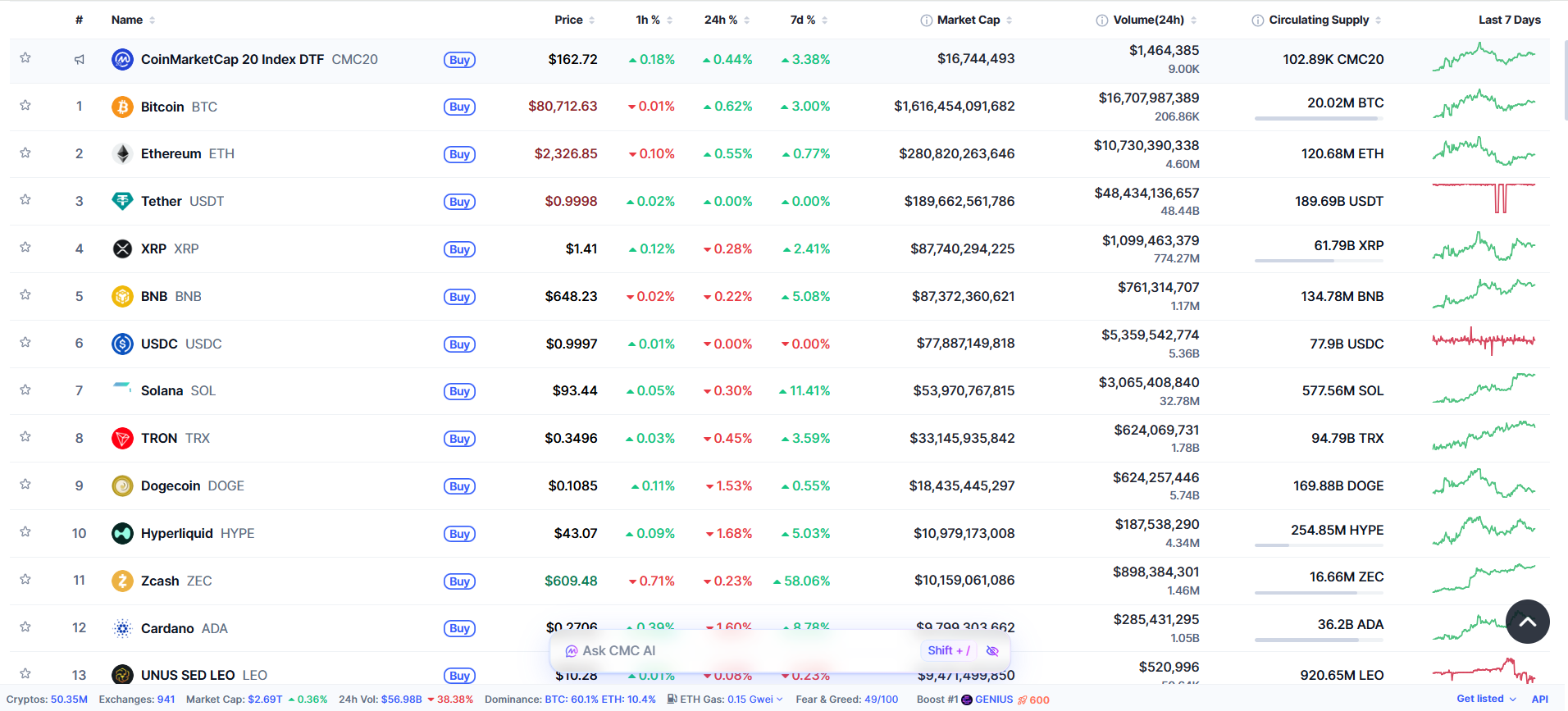The image size is (1568, 711).
Task: Click the Buy button for Ethereum
Action: (459, 154)
